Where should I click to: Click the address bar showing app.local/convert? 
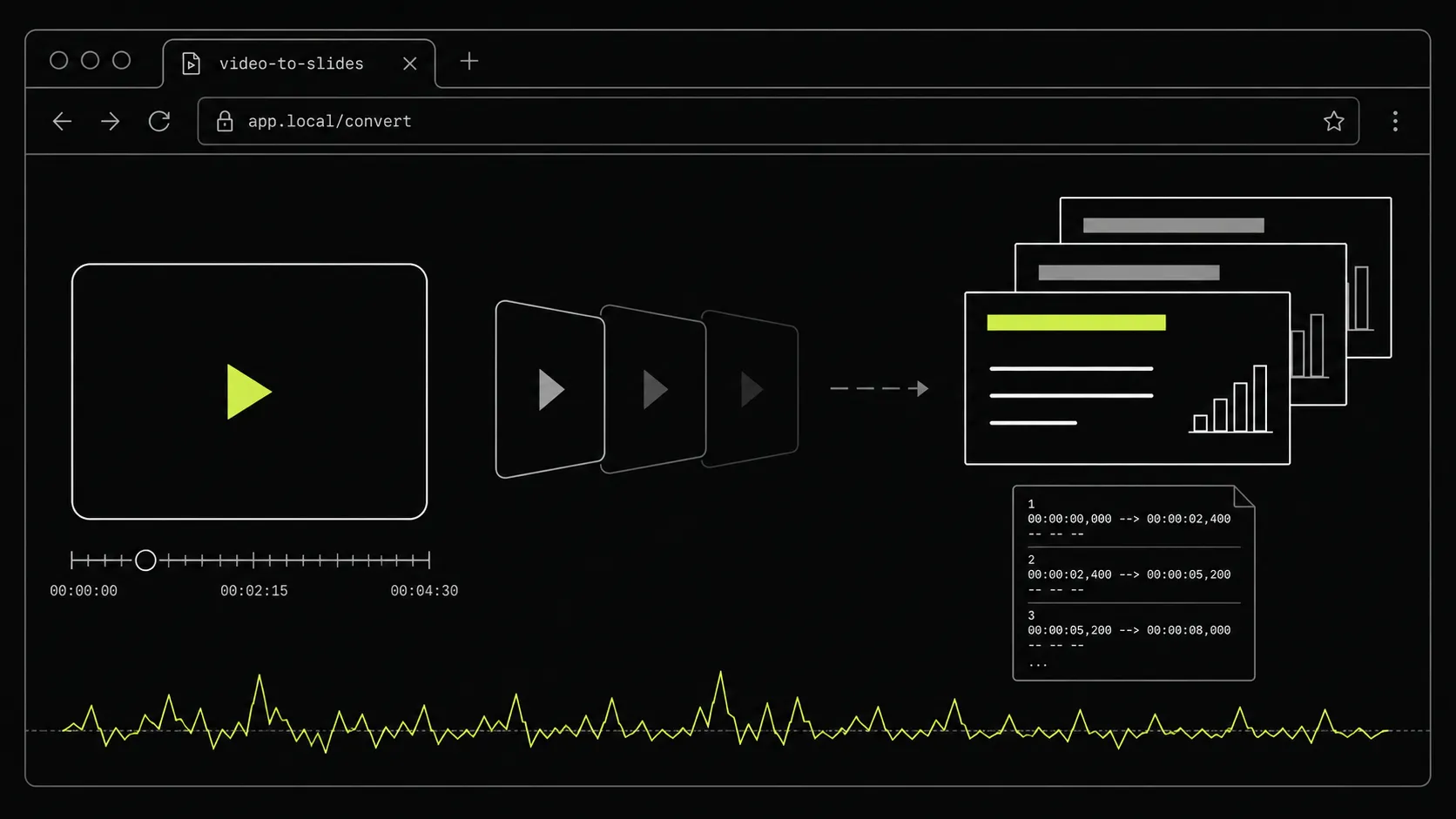tap(778, 121)
